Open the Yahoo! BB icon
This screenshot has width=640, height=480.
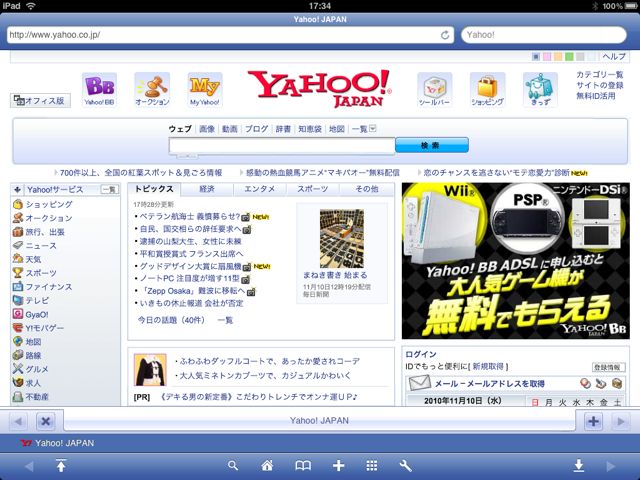(99, 90)
